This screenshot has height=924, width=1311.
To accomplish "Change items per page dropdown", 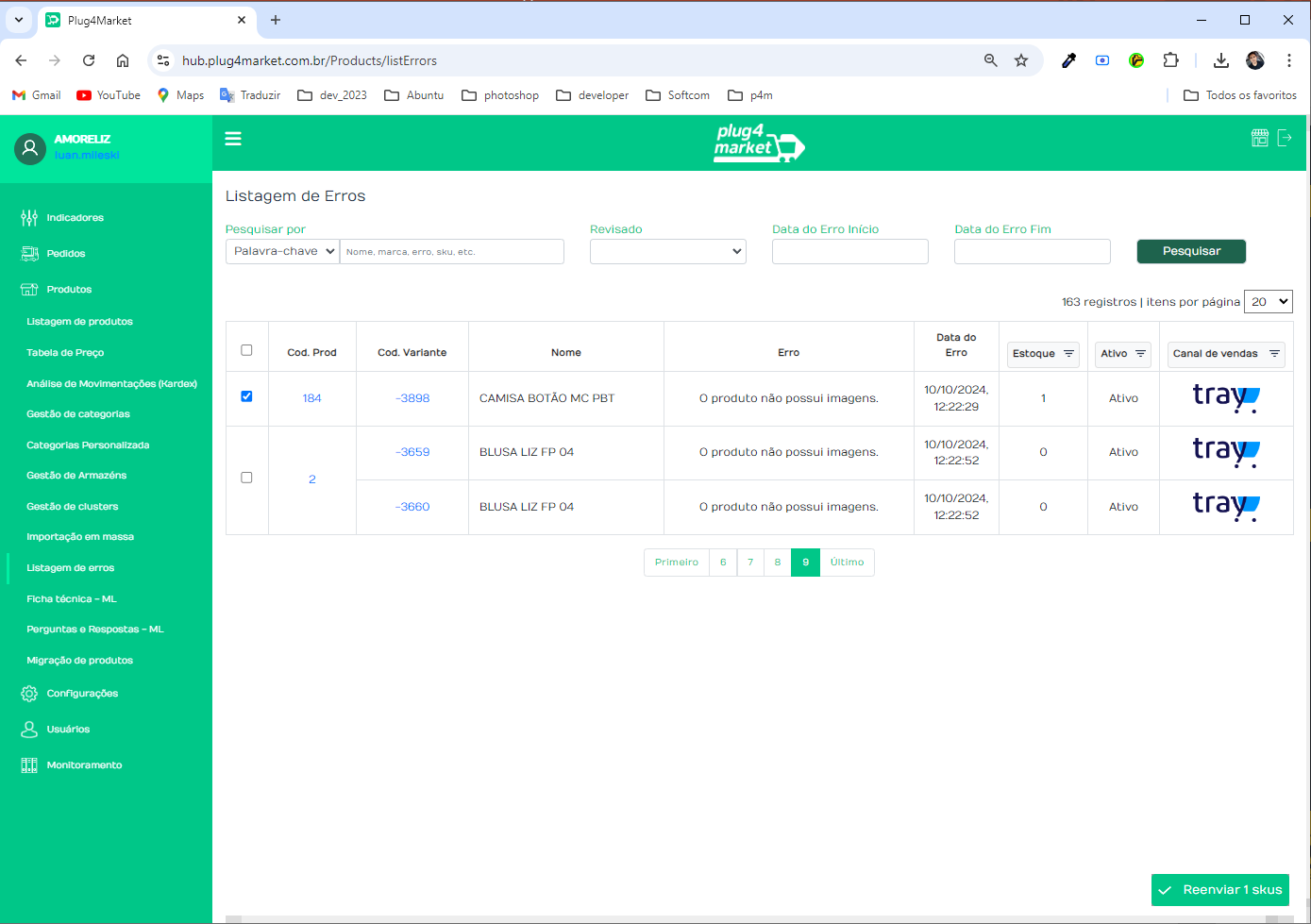I will 1268,302.
